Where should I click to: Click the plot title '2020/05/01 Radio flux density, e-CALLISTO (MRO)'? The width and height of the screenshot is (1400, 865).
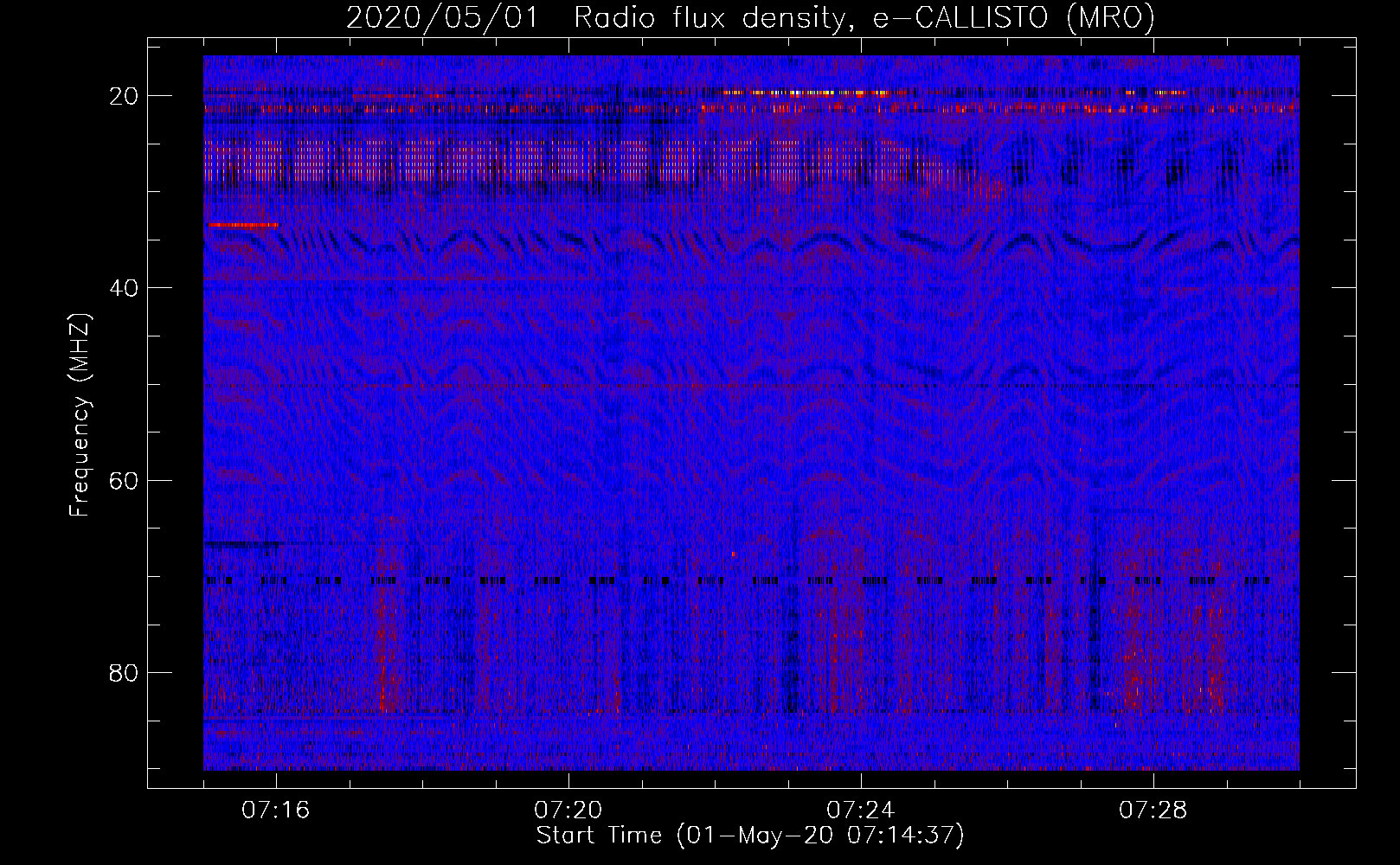pyautogui.click(x=750, y=17)
